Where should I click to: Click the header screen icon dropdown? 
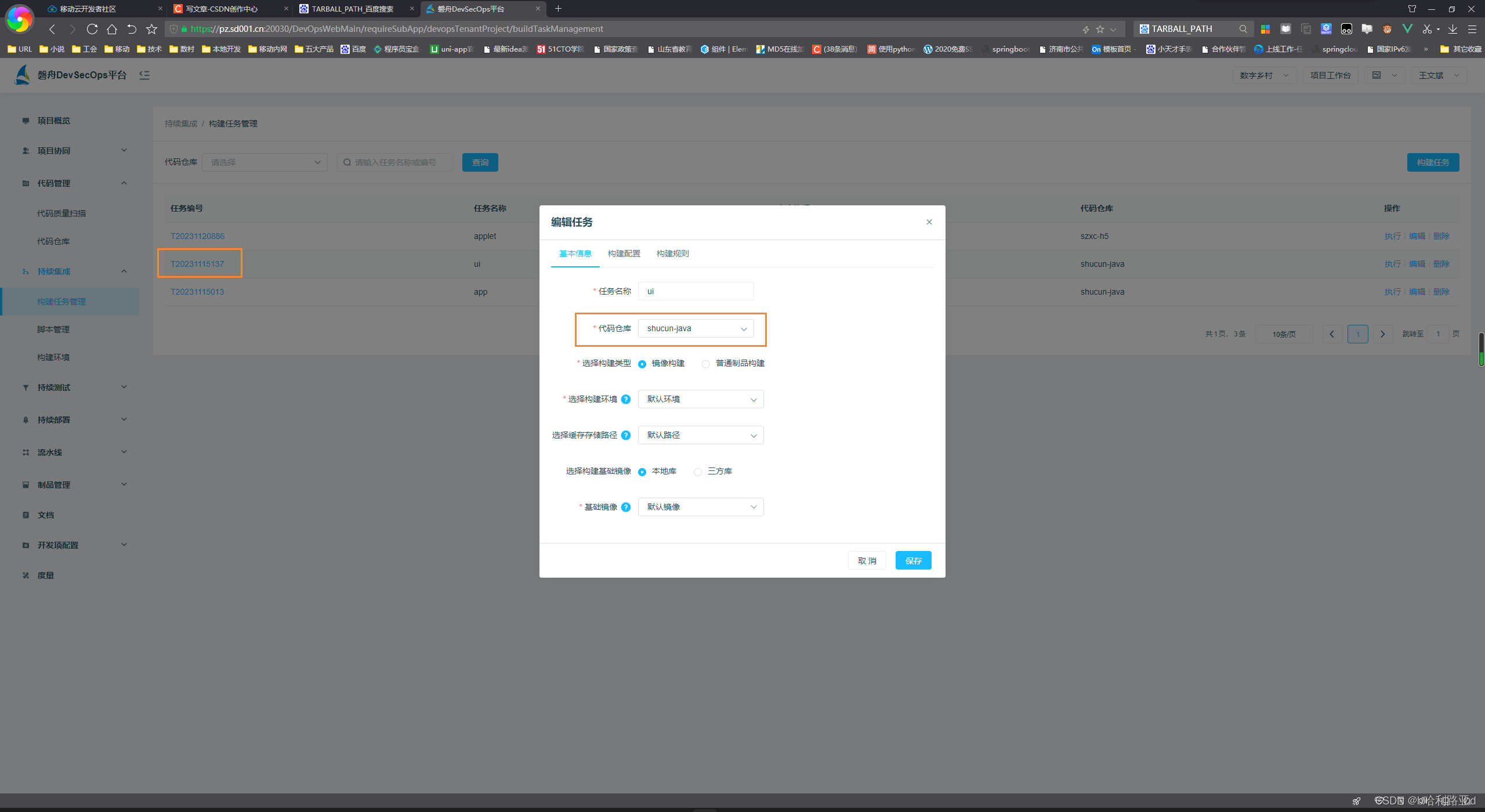coord(1384,75)
